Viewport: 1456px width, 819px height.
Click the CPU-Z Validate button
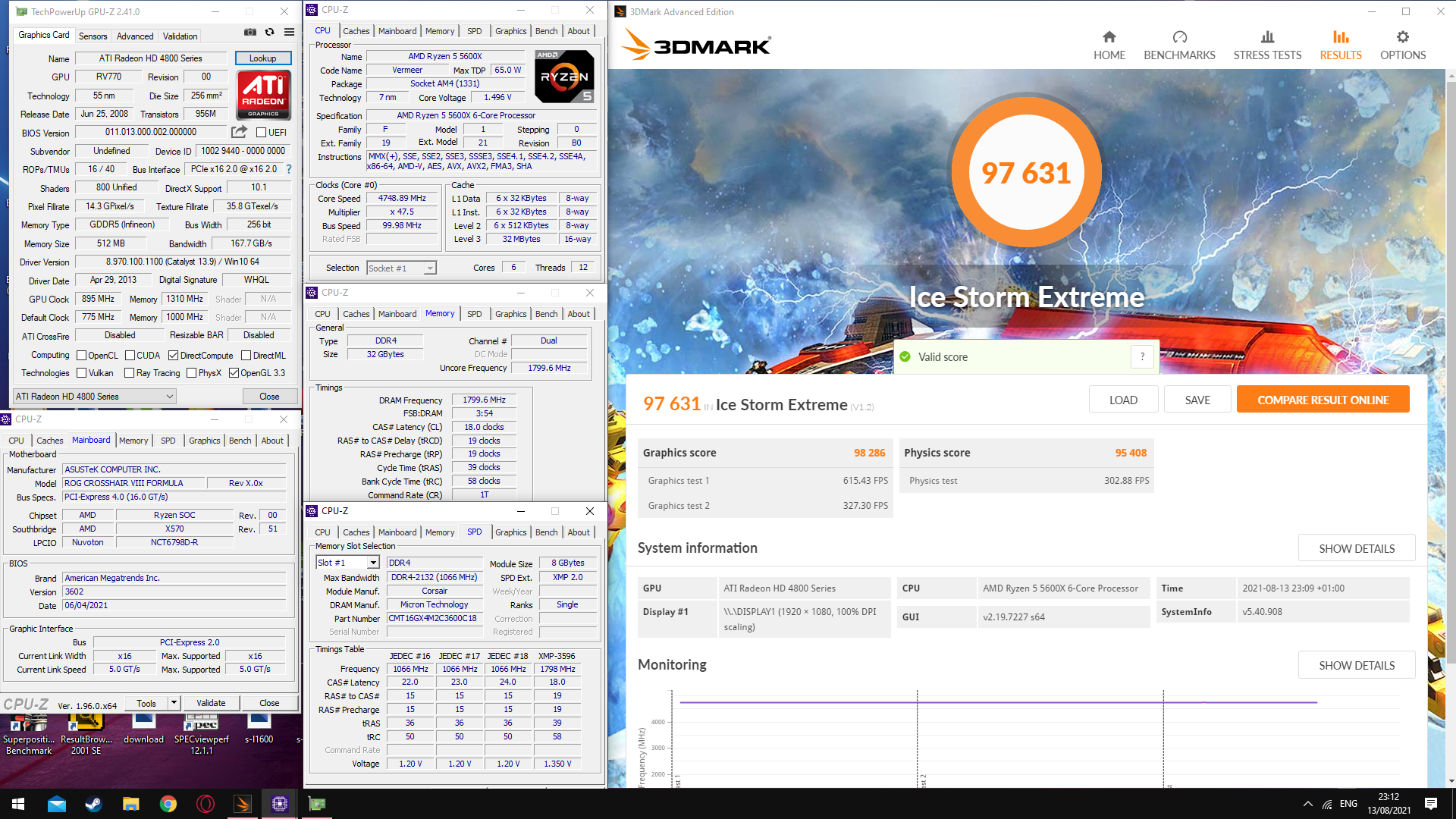click(211, 703)
